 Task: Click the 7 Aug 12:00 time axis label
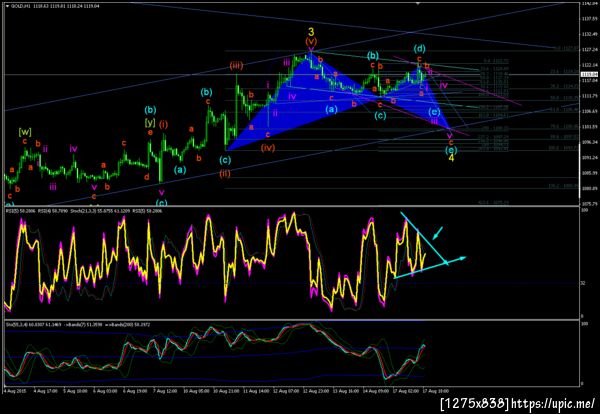163,391
